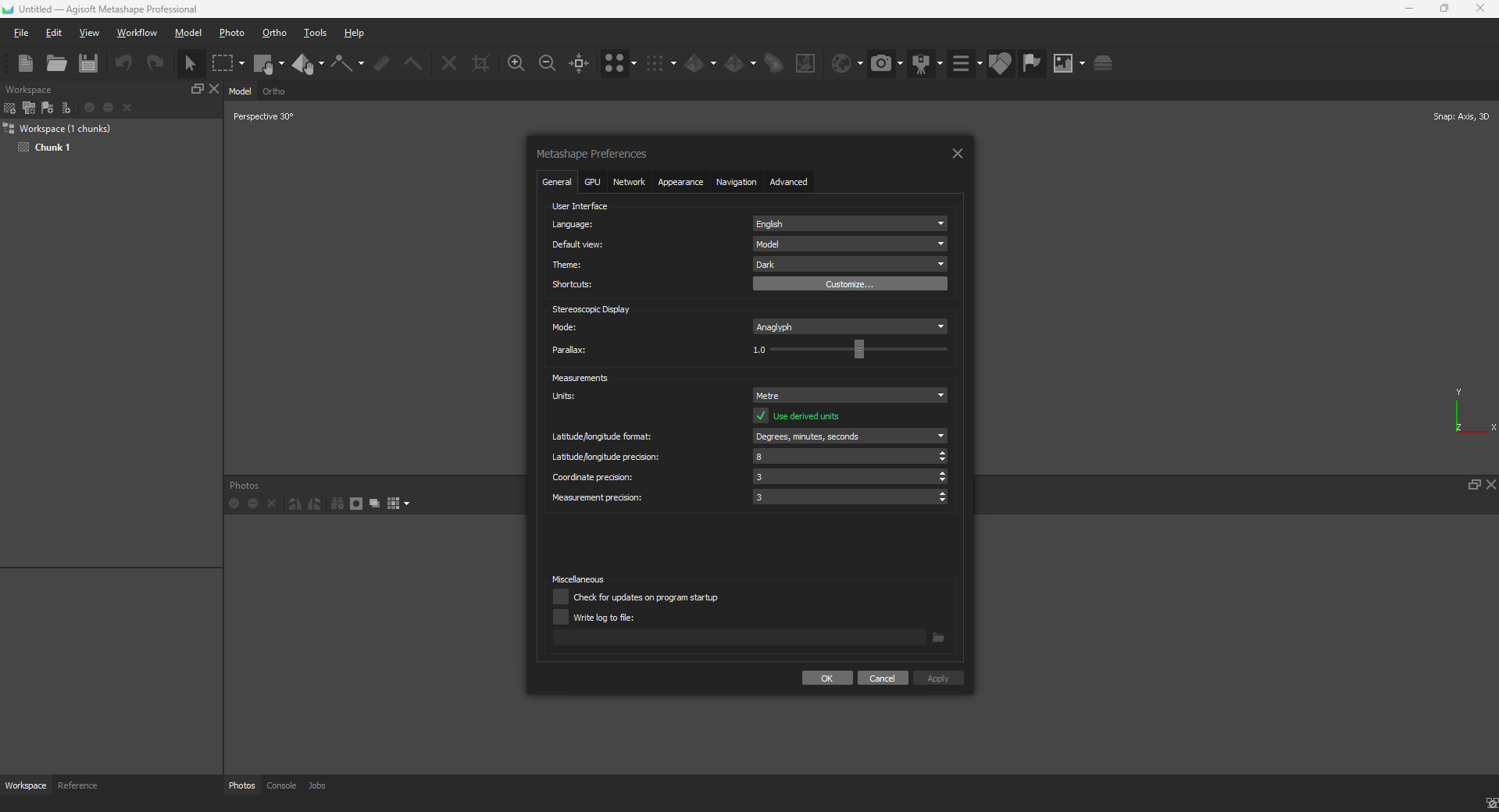Create a new project with the New icon
1499x812 pixels.
coord(26,63)
